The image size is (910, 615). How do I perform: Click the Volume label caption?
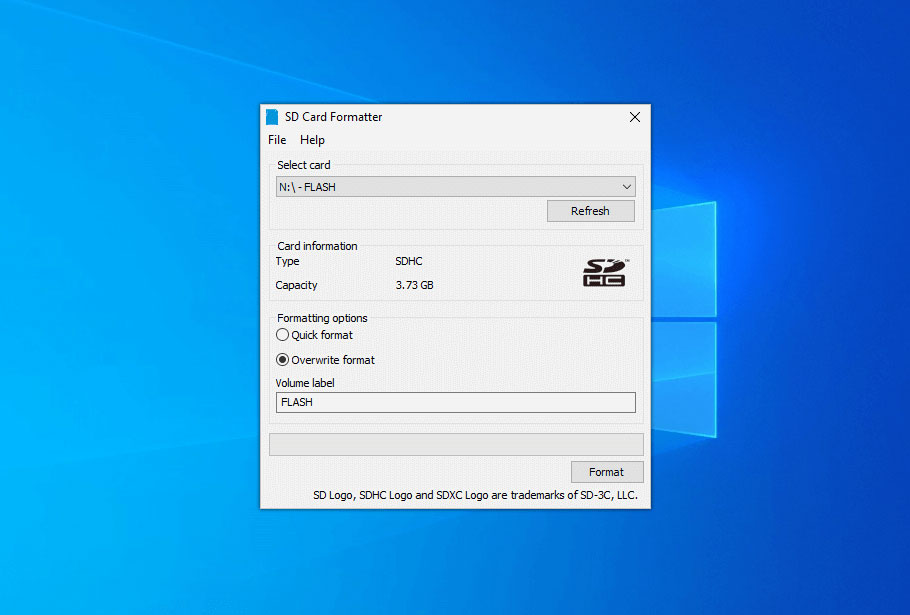[x=305, y=383]
